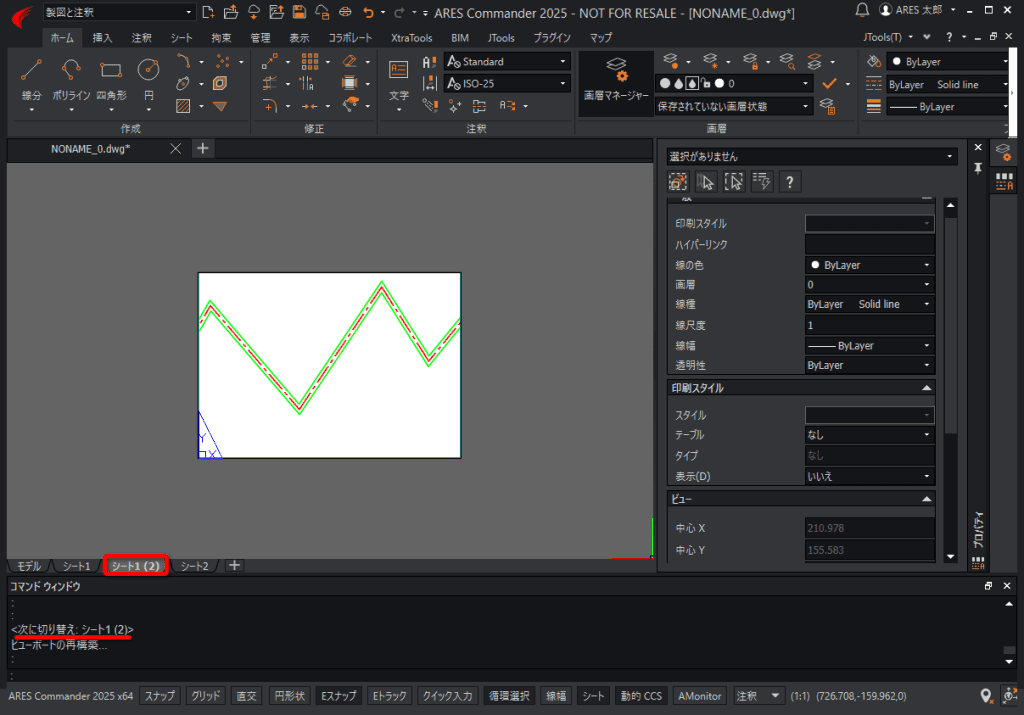Select the 四角形 (Rectangle) tool
Screen dimensions: 1024x715
[x=111, y=72]
